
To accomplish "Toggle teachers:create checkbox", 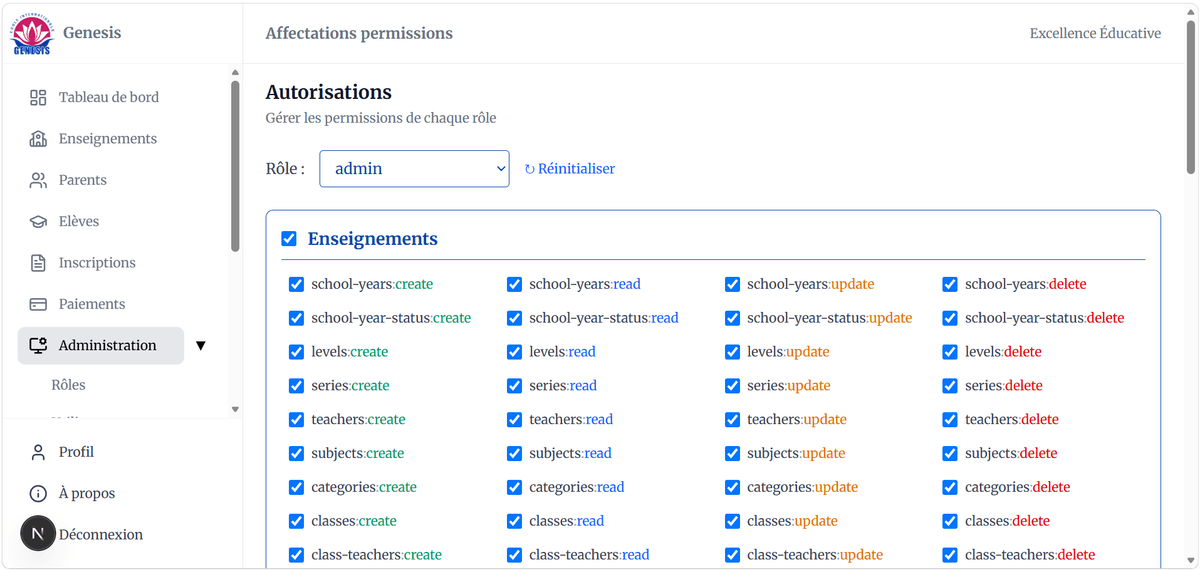I will tap(296, 420).
